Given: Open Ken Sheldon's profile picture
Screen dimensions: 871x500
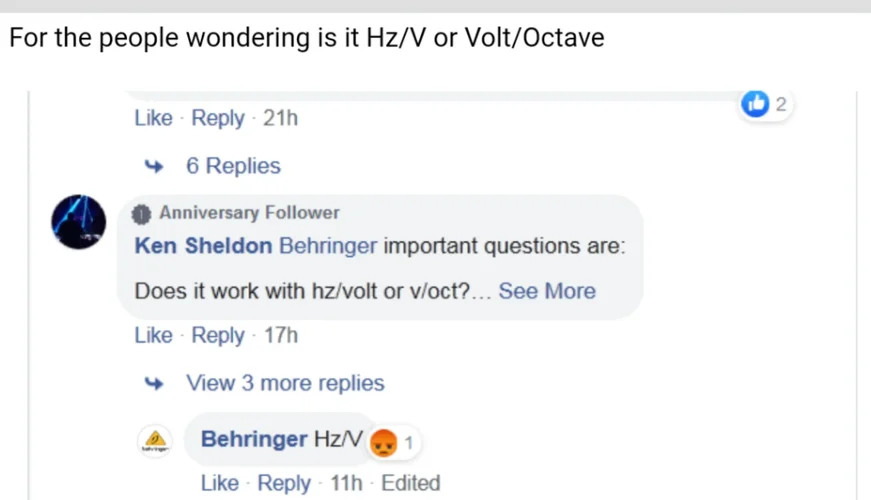Looking at the screenshot, I should point(78,222).
